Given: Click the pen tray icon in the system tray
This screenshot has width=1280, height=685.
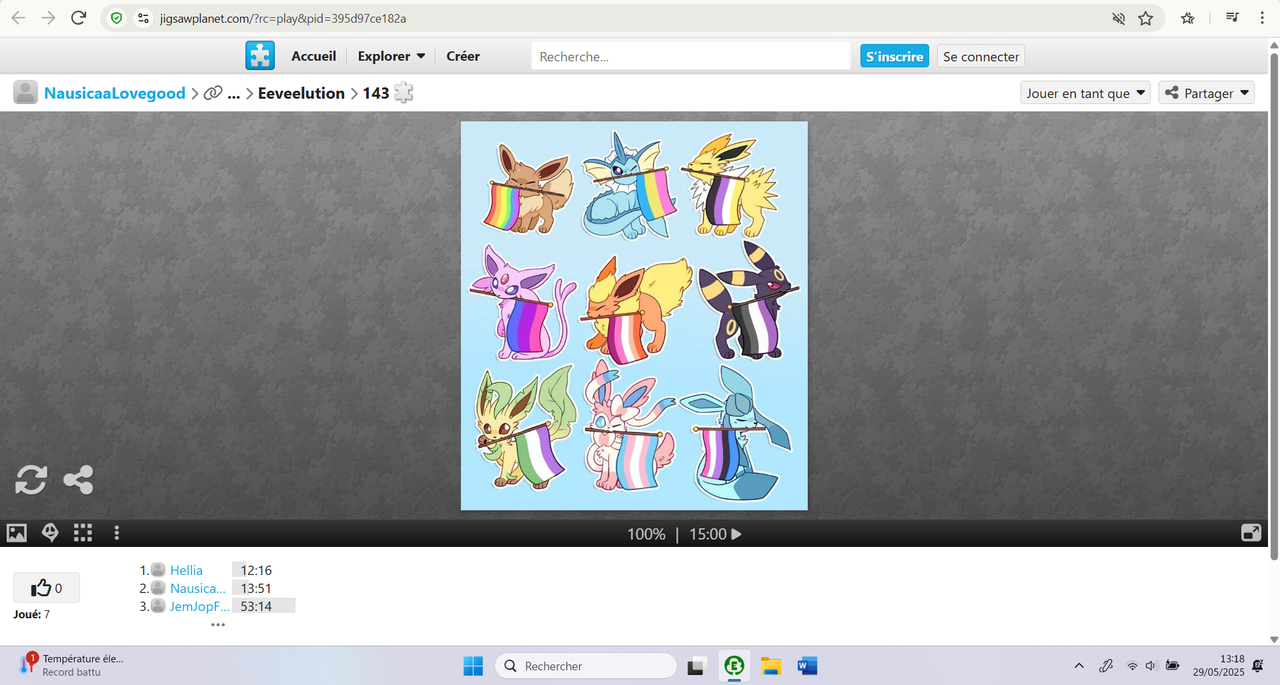Looking at the screenshot, I should [1106, 666].
